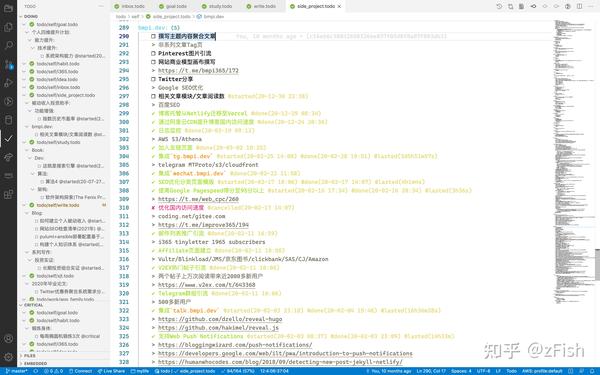
Task: Open the github.com/hakimel/reveal.js link
Action: (x=218, y=328)
